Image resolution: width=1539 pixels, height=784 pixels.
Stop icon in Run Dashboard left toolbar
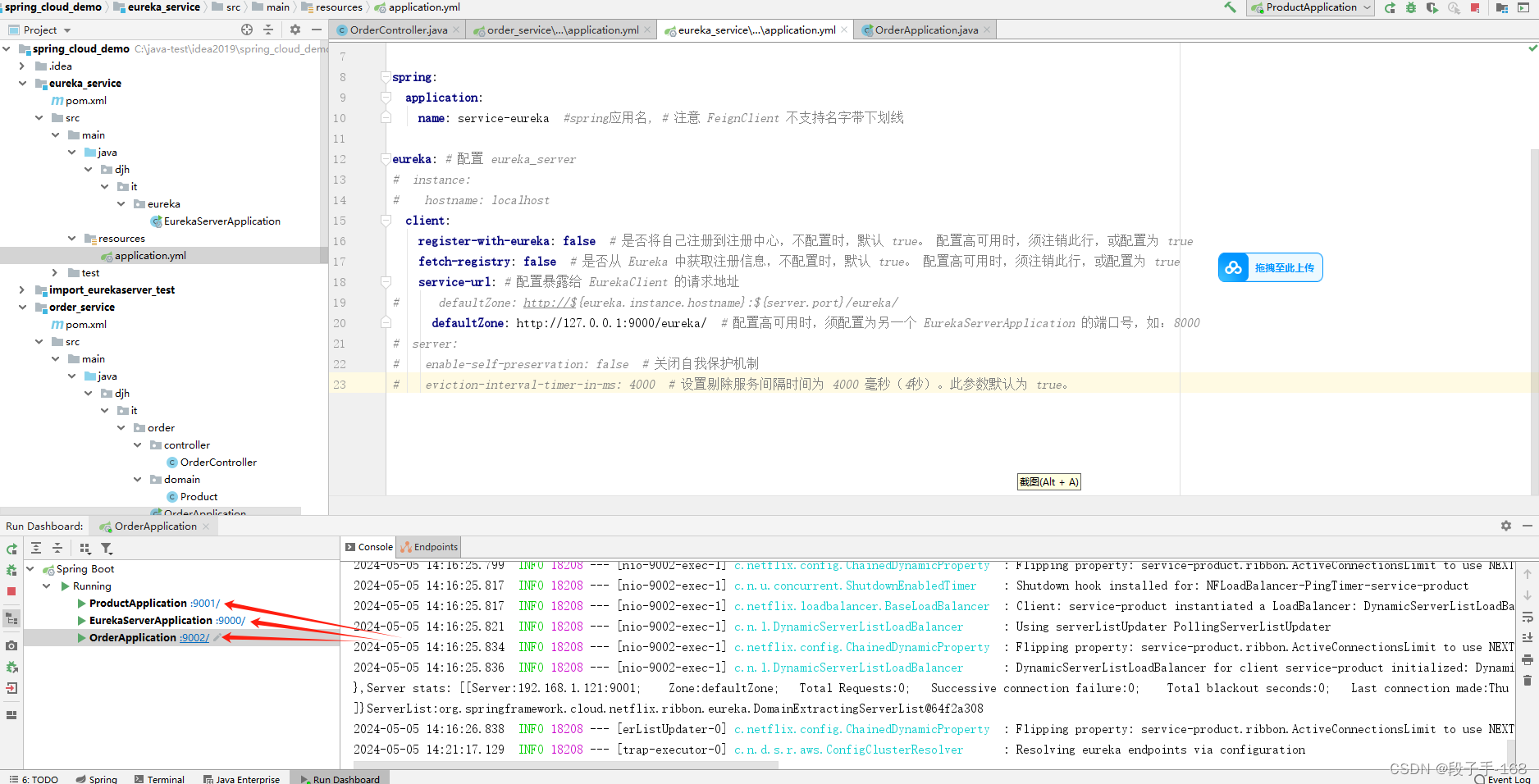tap(11, 590)
